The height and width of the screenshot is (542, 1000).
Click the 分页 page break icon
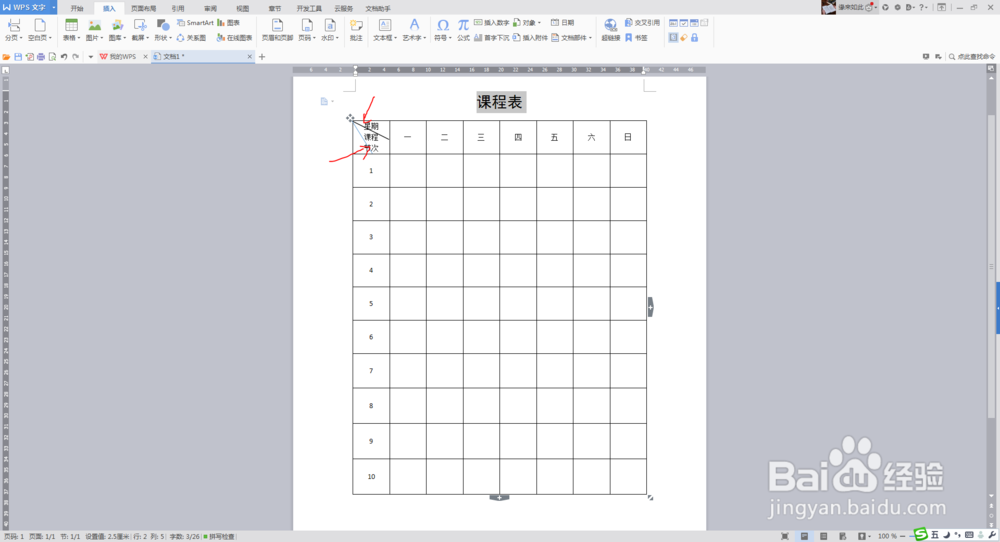click(x=13, y=25)
